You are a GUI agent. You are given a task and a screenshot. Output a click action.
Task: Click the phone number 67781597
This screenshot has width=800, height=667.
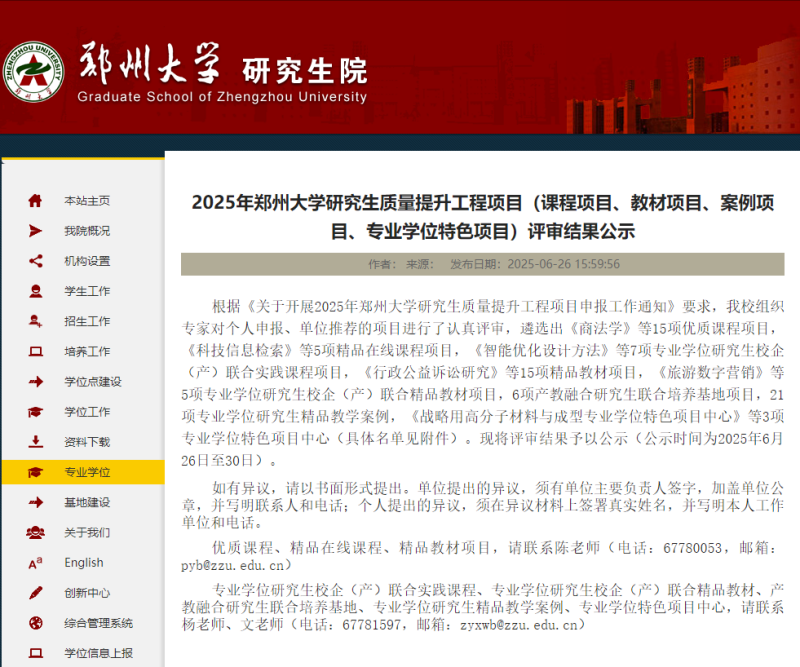[x=371, y=625]
